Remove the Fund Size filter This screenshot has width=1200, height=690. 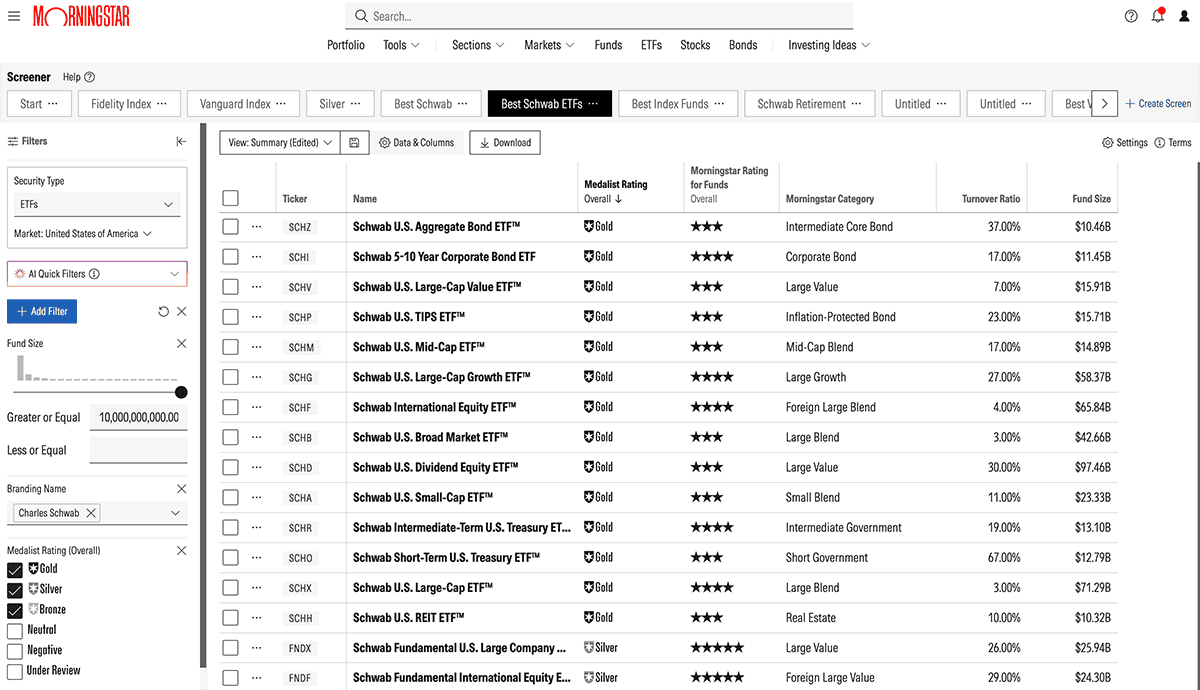point(181,343)
